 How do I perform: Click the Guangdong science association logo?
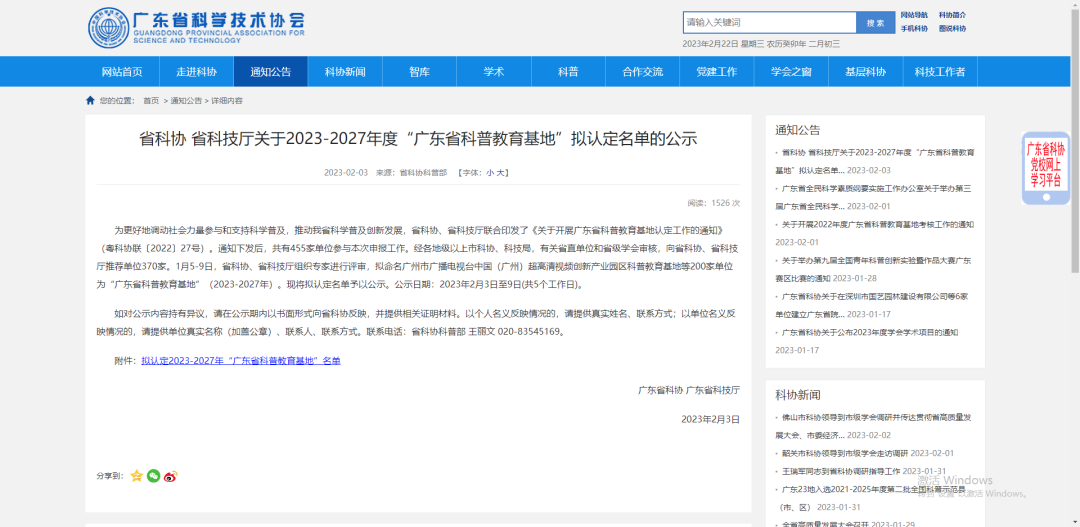coord(196,28)
